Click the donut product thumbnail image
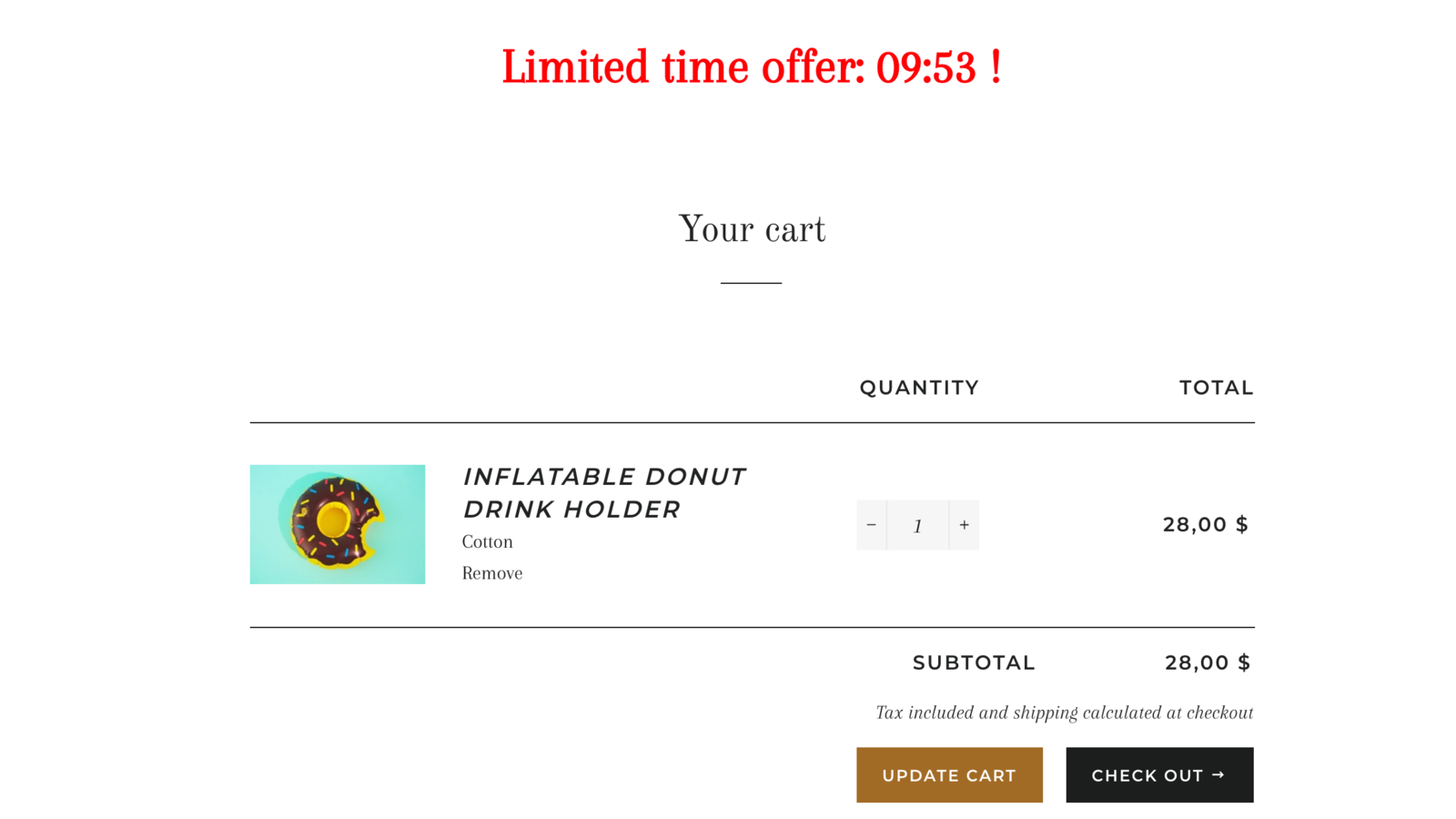The width and height of the screenshot is (1456, 819). point(338,524)
